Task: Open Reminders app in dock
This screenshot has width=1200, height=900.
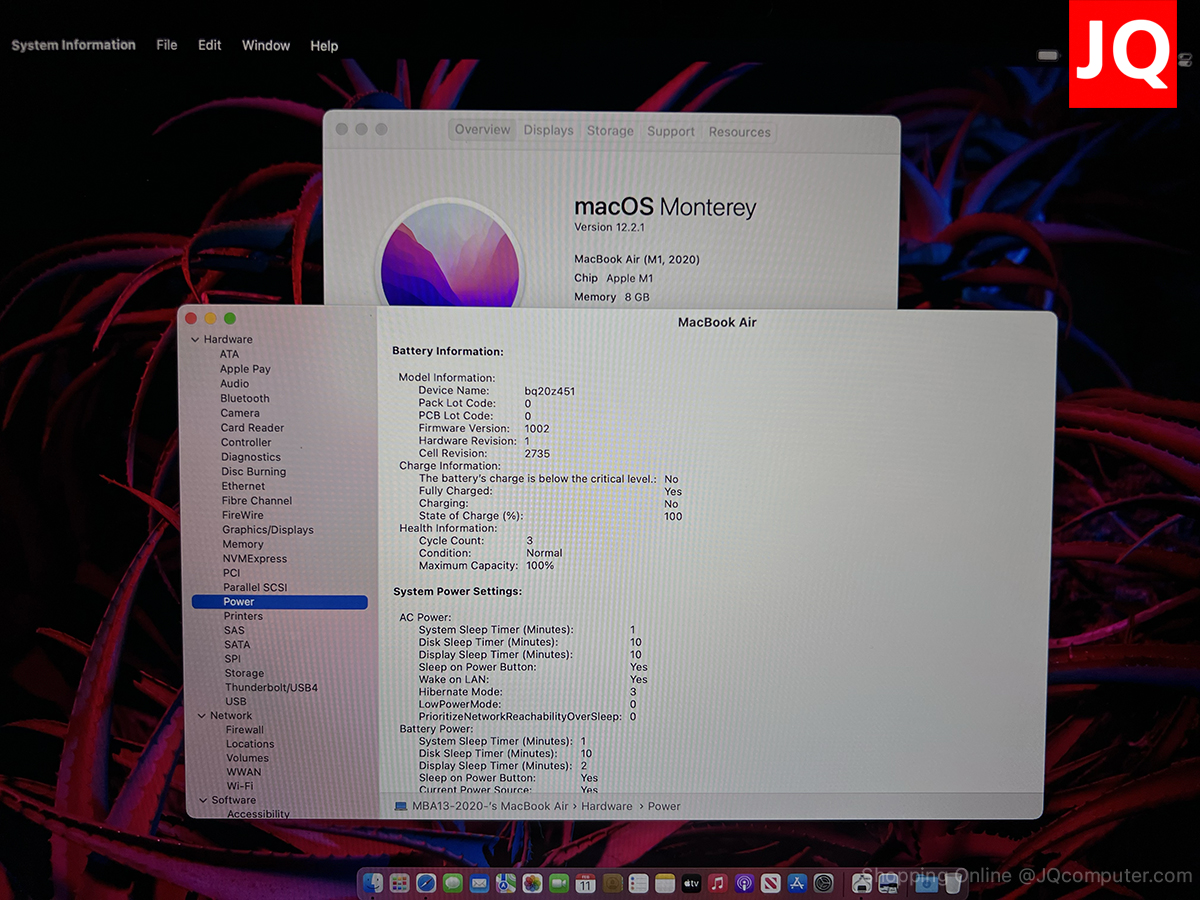Action: click(639, 883)
